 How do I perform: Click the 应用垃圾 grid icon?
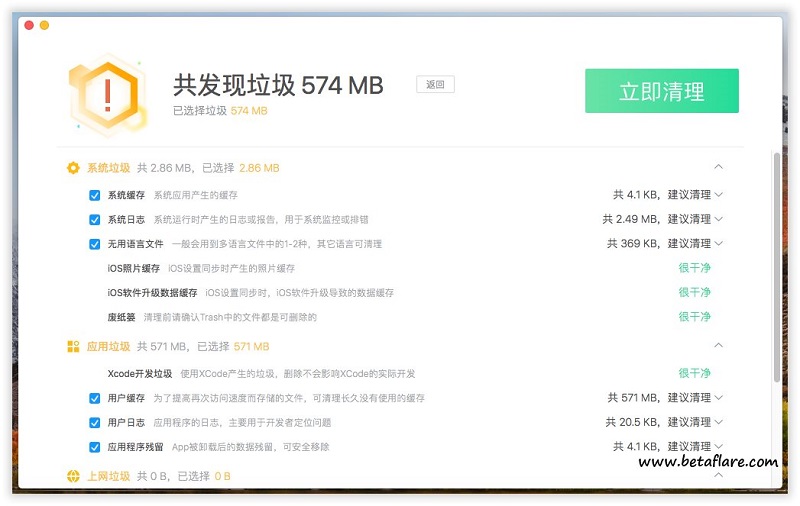point(73,347)
